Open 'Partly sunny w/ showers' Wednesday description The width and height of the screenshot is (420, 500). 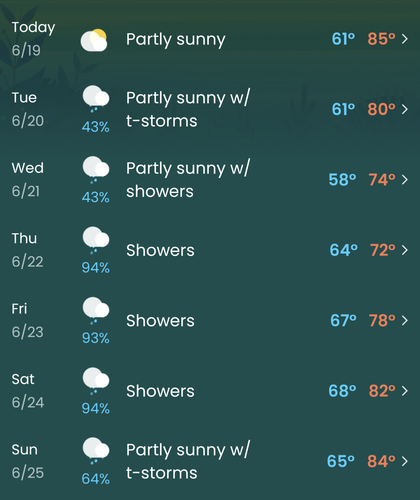tap(188, 180)
